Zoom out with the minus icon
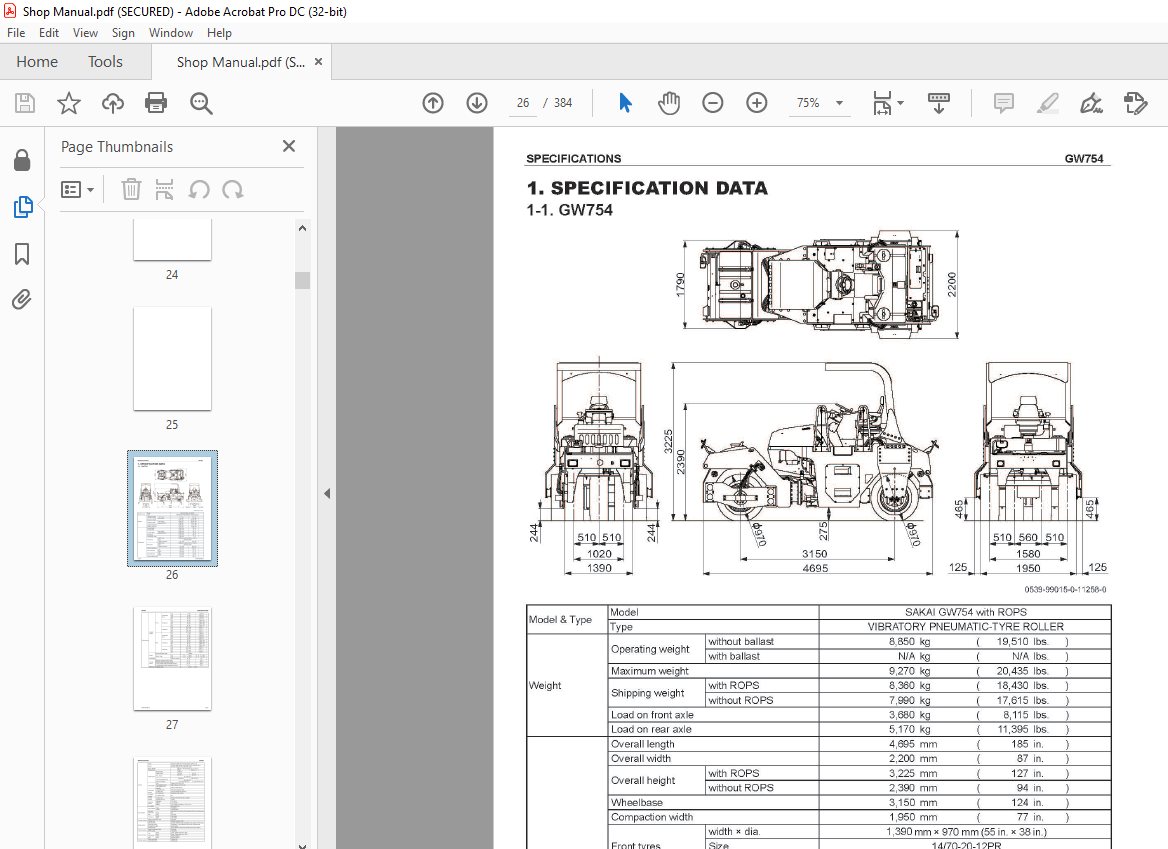The image size is (1168, 849). click(x=713, y=103)
